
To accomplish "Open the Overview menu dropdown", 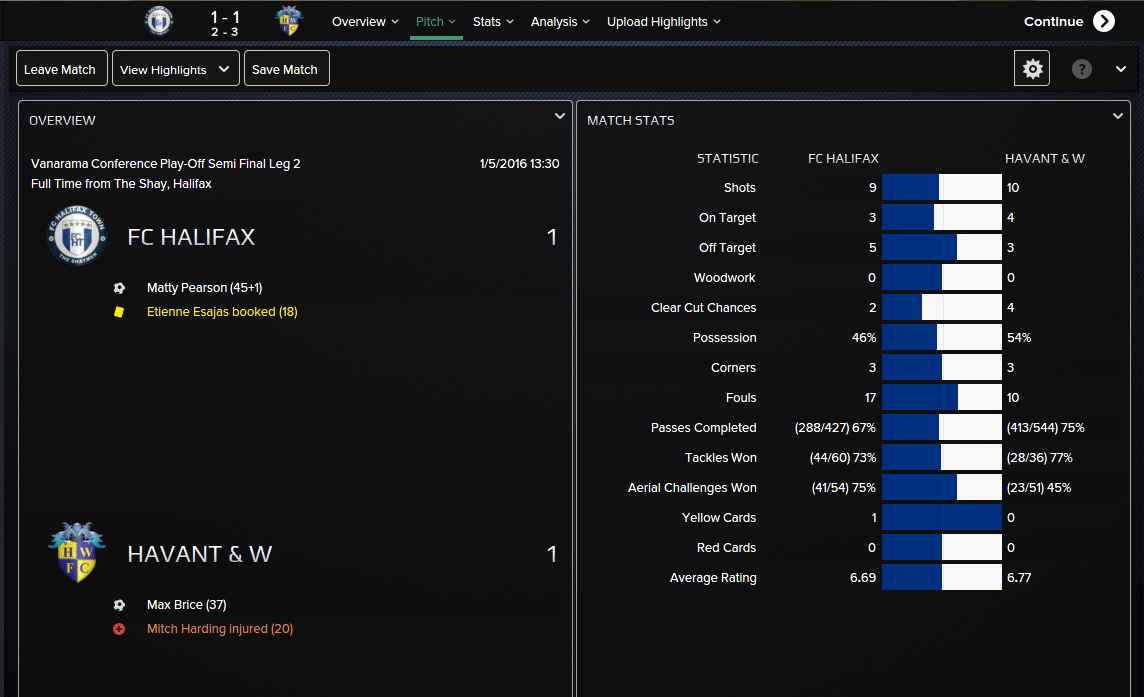I will (x=365, y=22).
